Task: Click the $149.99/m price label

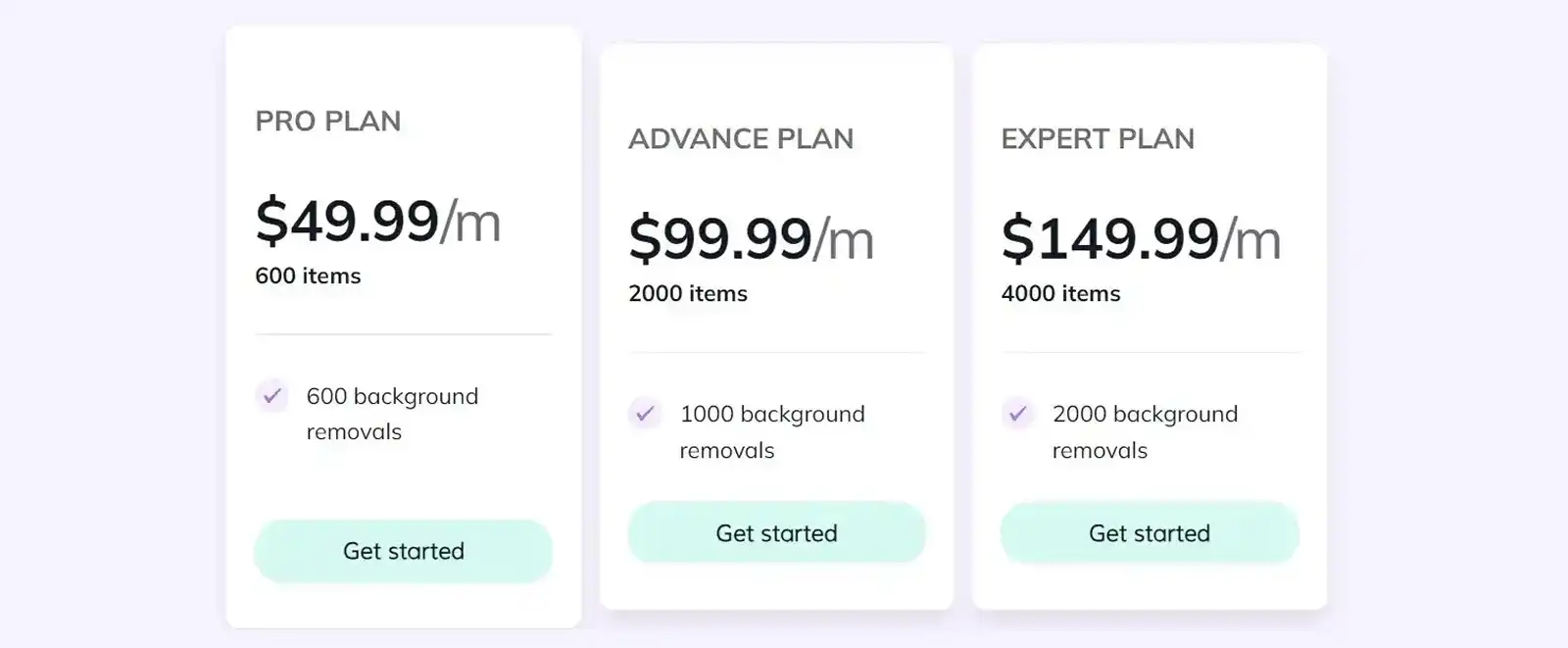Action: click(x=1139, y=236)
